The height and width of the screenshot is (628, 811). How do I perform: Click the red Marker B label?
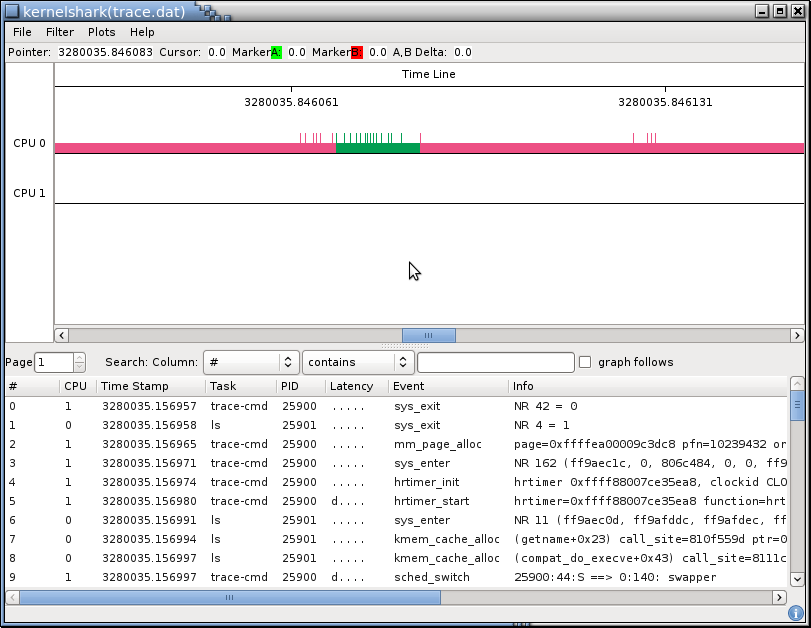[356, 52]
